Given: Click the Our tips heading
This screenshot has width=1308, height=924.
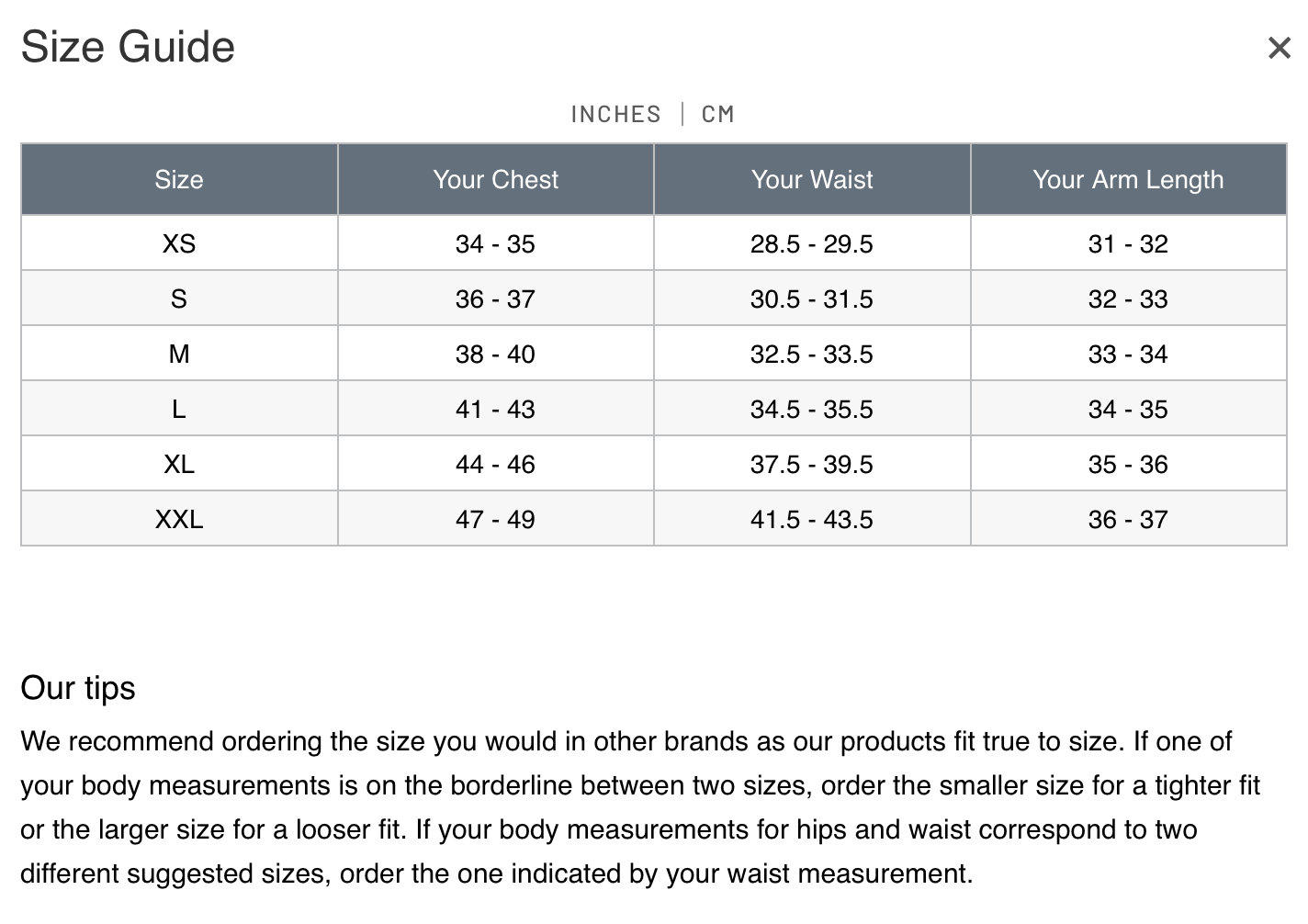Looking at the screenshot, I should coord(78,688).
